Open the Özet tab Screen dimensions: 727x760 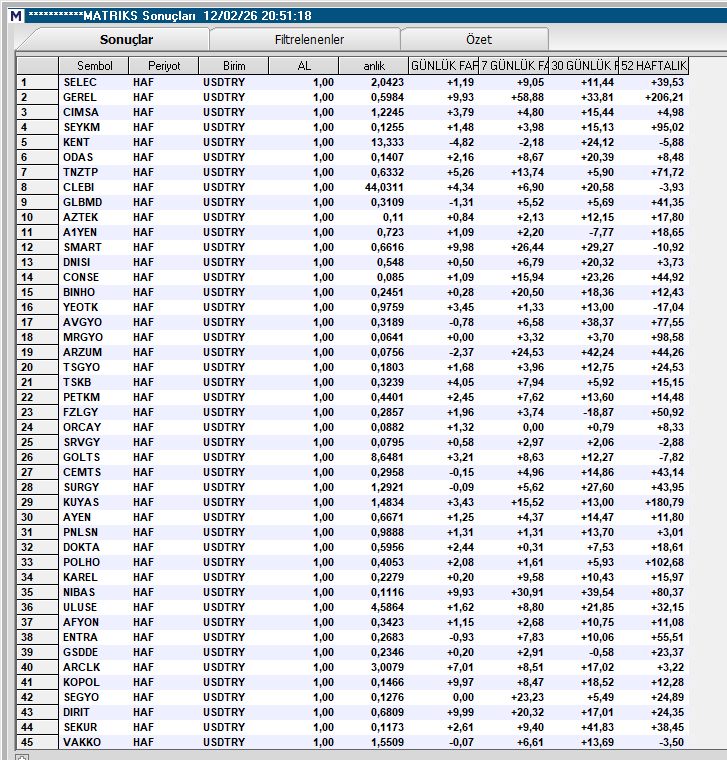coord(478,40)
